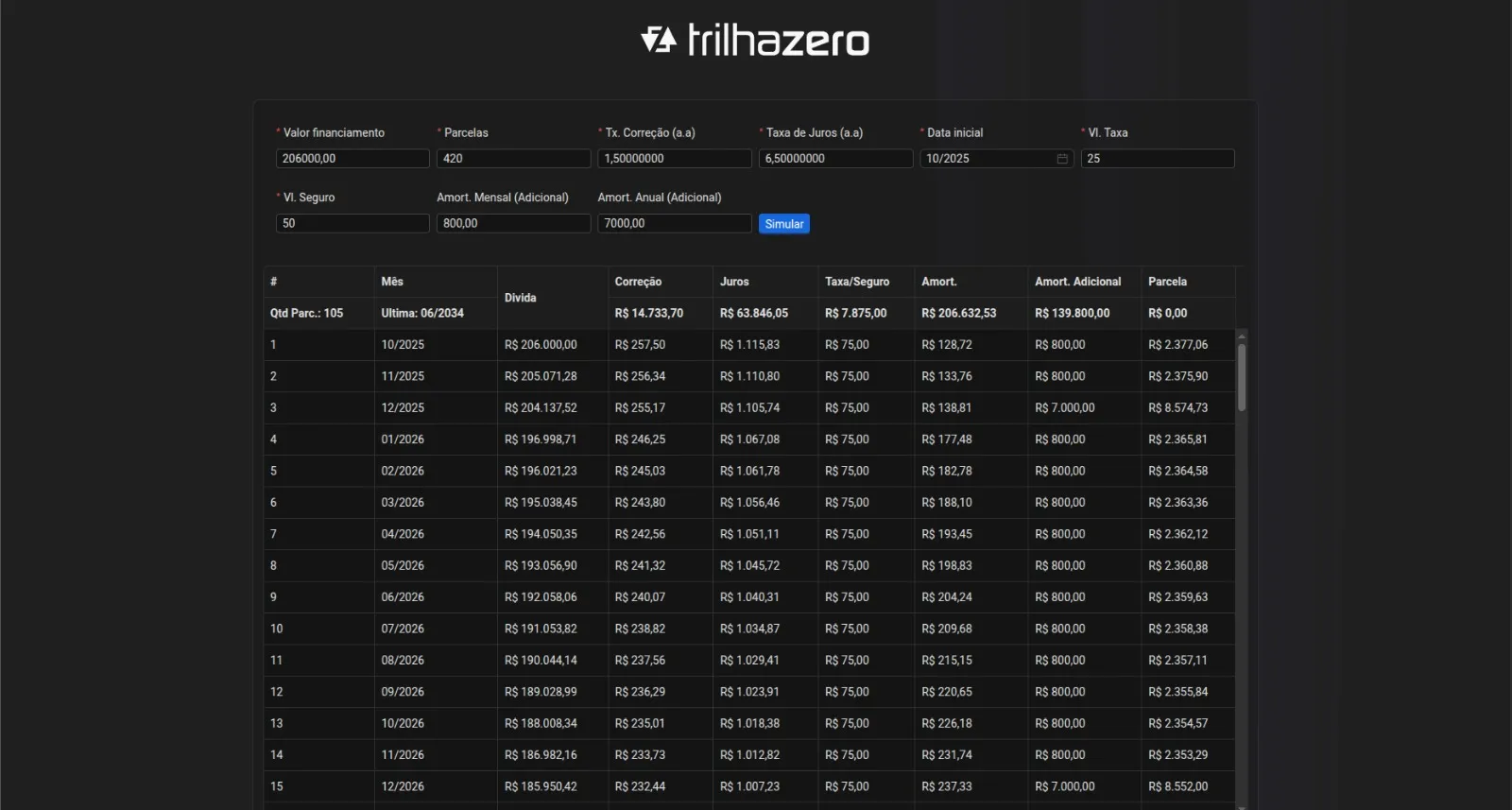Viewport: 1512px width, 810px height.
Task: Select the Parcelas input field
Action: 512,159
